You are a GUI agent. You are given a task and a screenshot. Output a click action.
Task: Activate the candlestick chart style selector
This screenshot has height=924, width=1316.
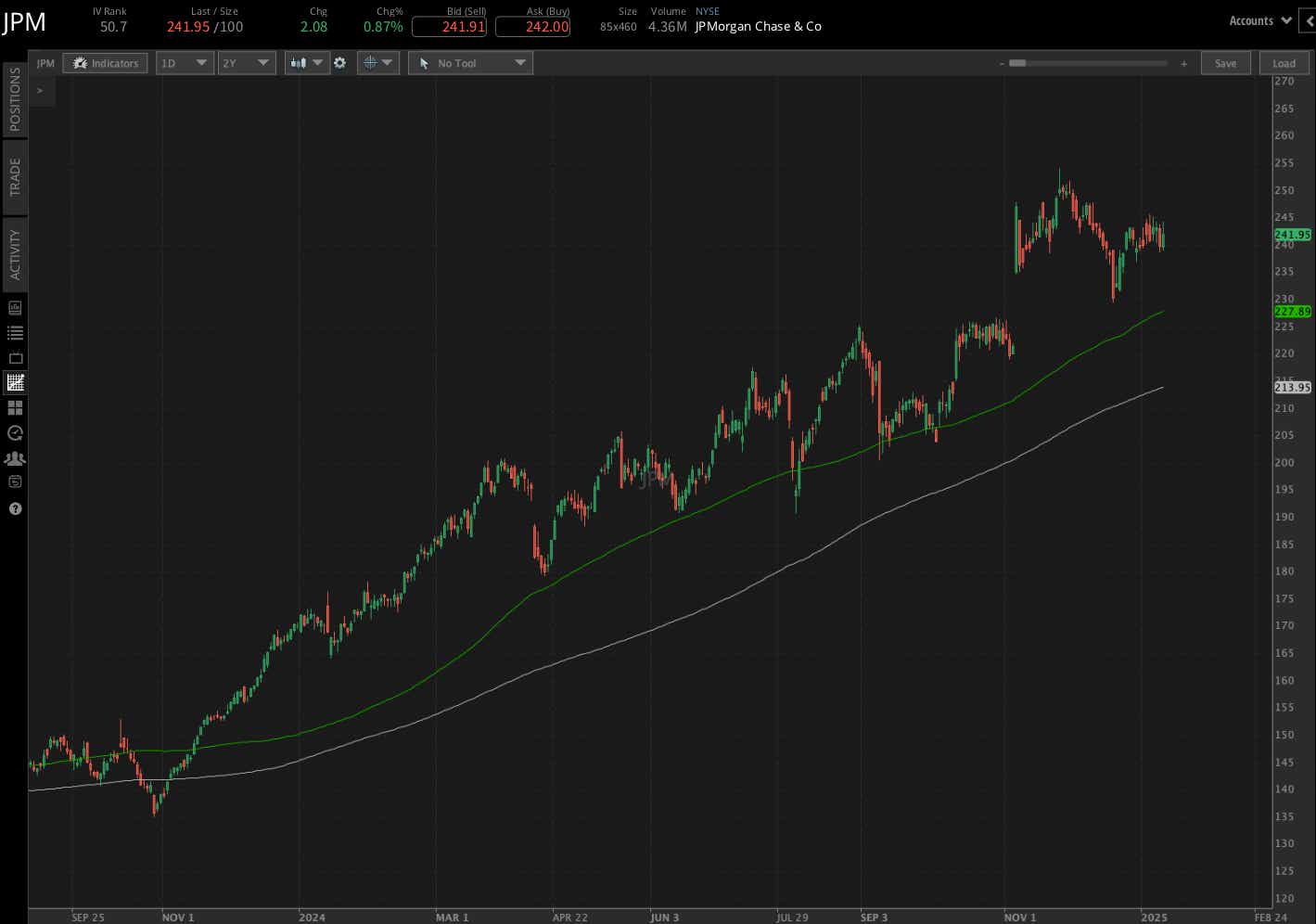coord(306,62)
